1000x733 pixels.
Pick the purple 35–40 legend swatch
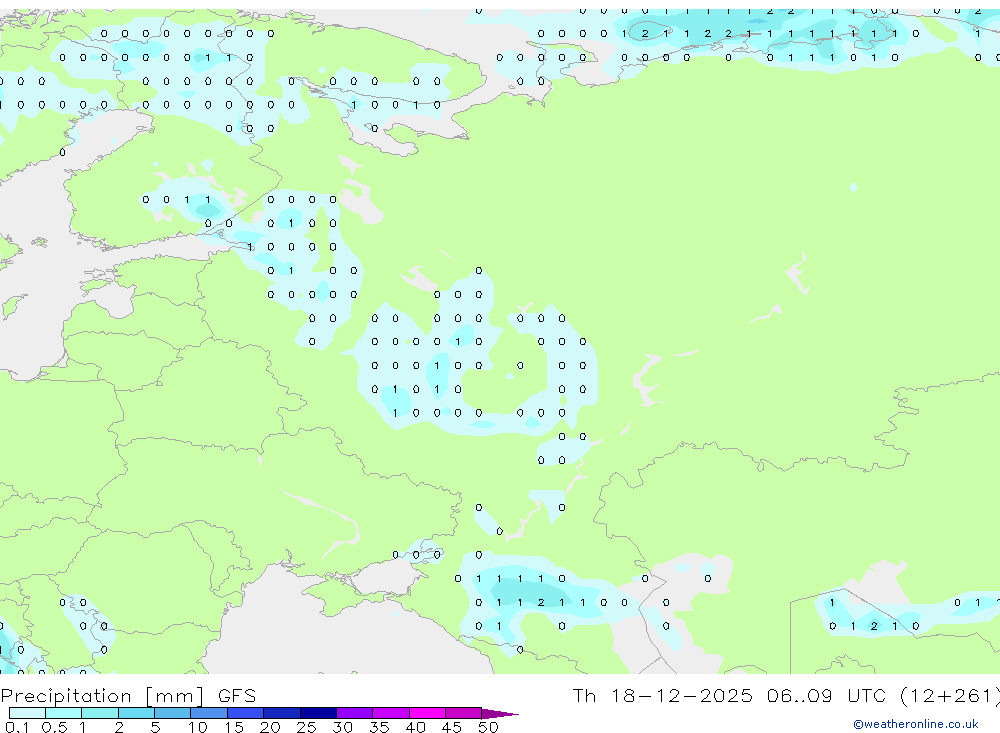coord(391,713)
